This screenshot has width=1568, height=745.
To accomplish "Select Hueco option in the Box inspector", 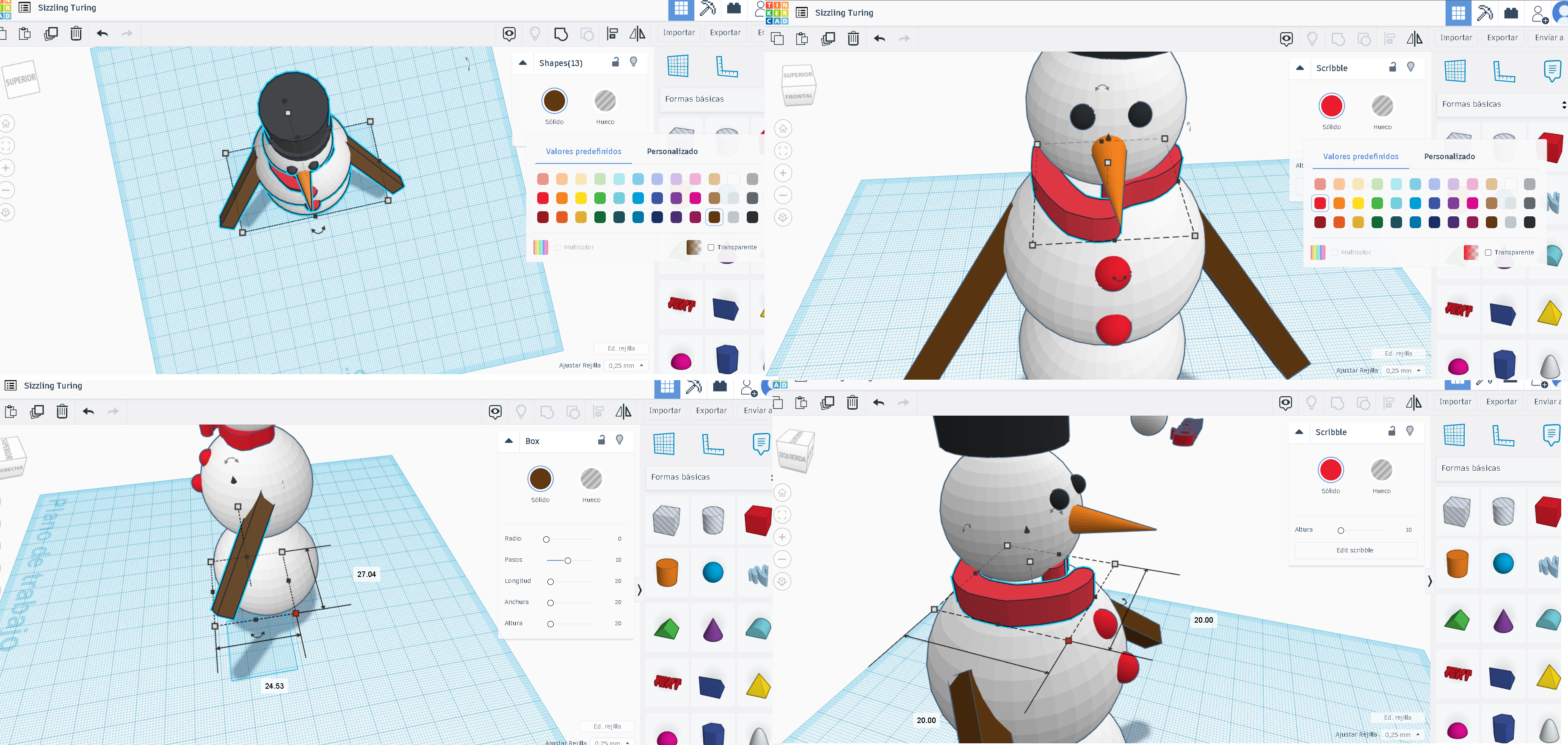I will tap(591, 479).
